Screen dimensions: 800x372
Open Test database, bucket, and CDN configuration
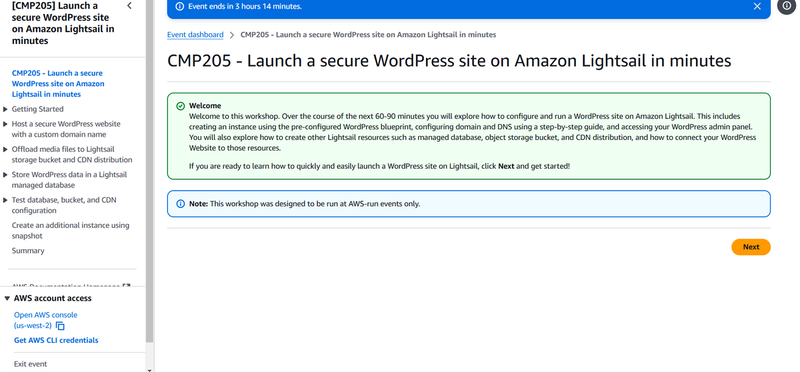pos(64,205)
